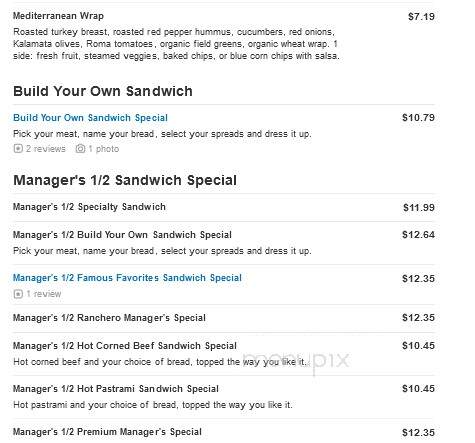Select Manager's 1/2 Specialty Sandwich item

click(x=89, y=207)
